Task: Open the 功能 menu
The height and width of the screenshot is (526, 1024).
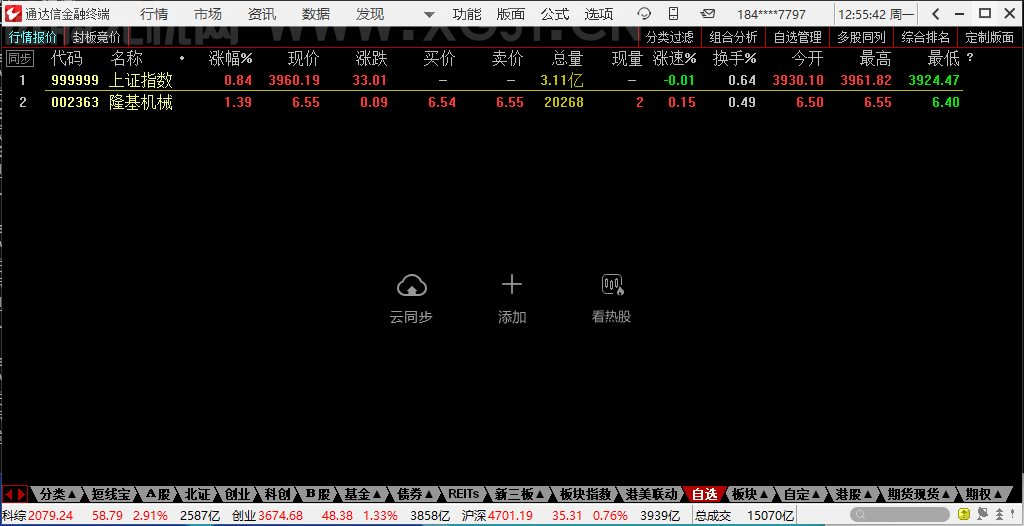Action: (x=467, y=14)
